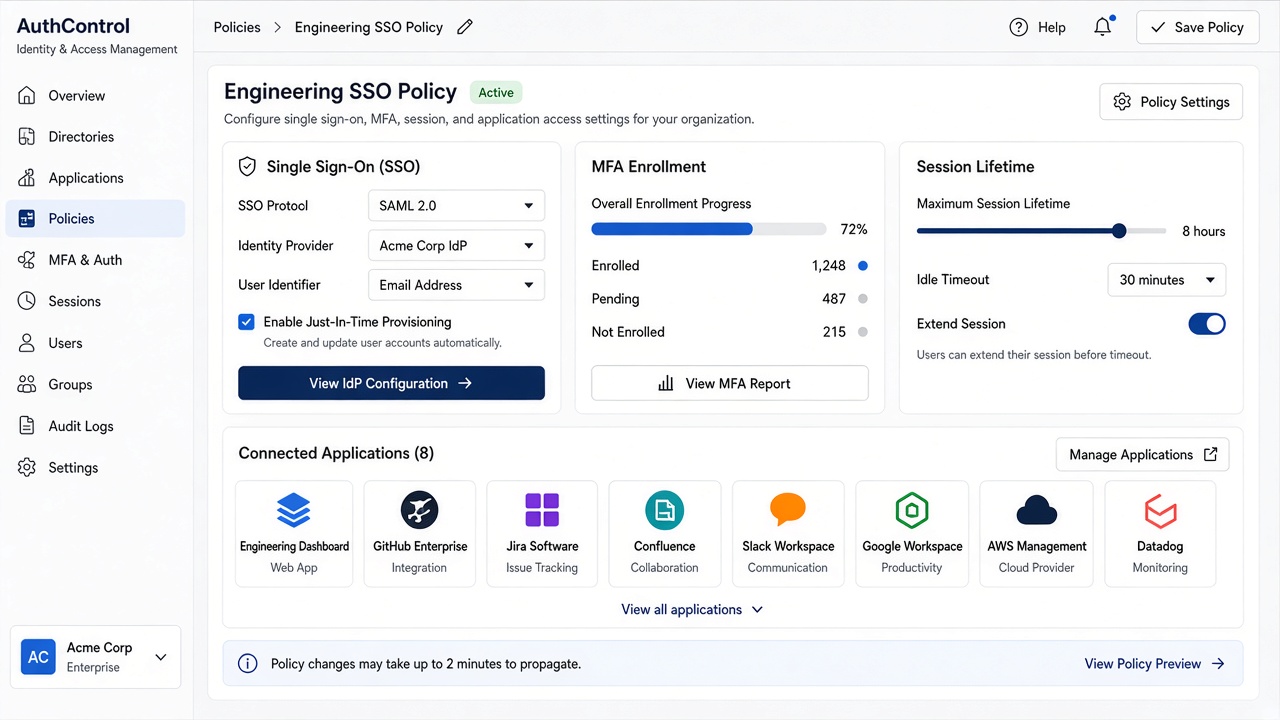Go to Settings in the sidebar
This screenshot has width=1280, height=720.
pos(95,467)
